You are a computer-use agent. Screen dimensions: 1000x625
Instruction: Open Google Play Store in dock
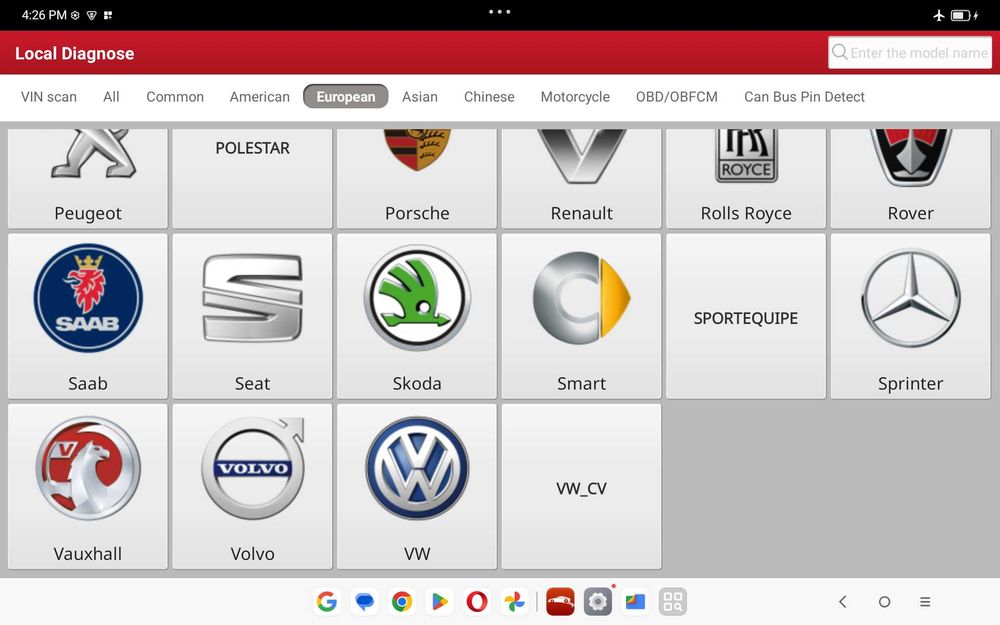(x=439, y=601)
